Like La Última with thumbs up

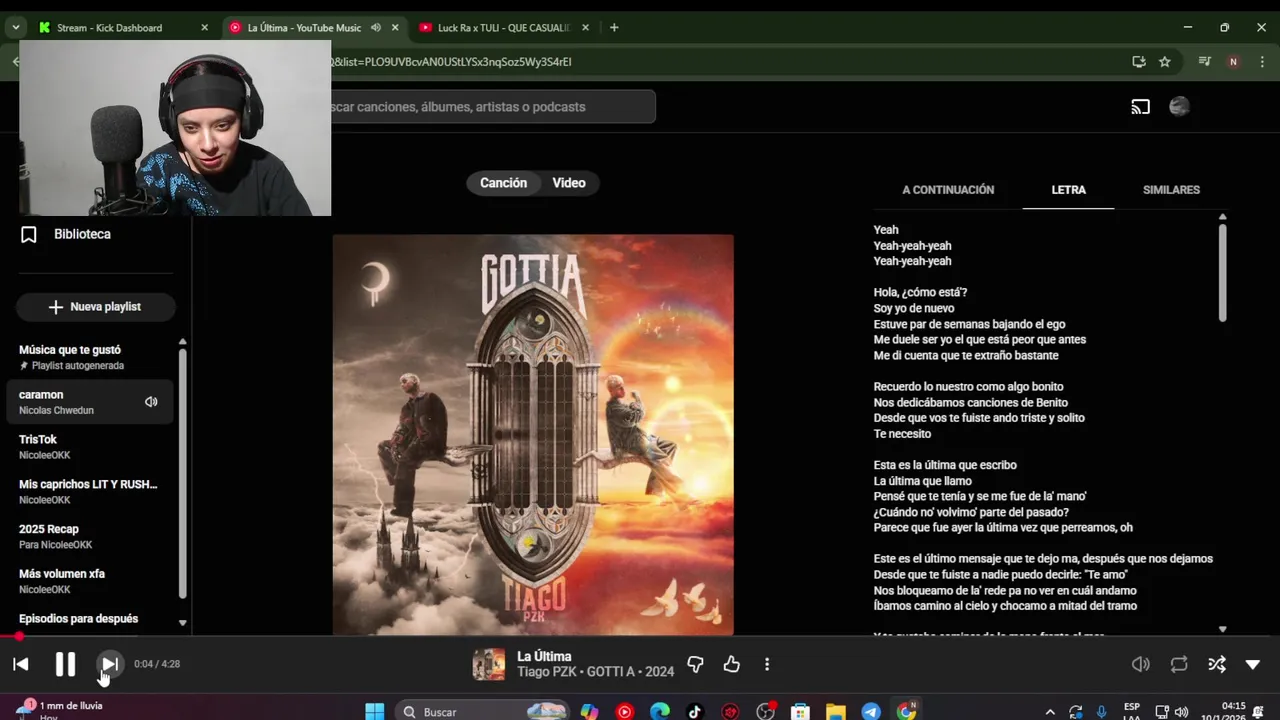[x=732, y=664]
